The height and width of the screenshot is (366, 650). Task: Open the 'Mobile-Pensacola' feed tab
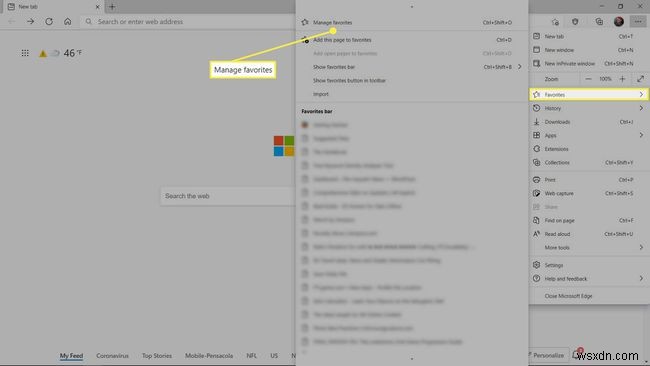click(209, 356)
